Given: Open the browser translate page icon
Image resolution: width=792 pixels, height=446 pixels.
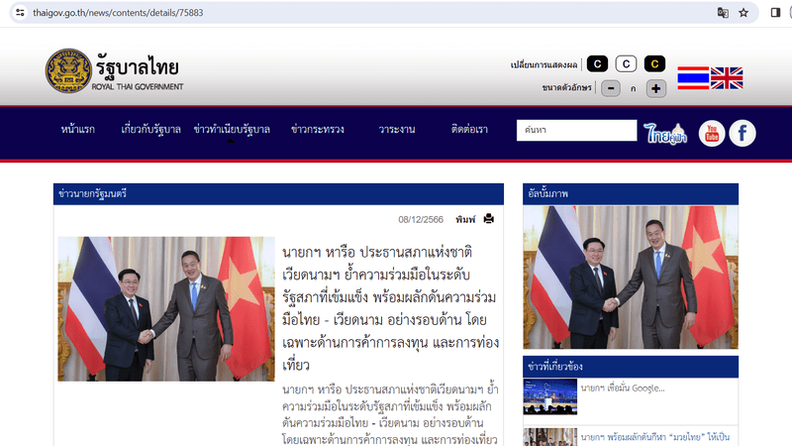Looking at the screenshot, I should [x=723, y=13].
